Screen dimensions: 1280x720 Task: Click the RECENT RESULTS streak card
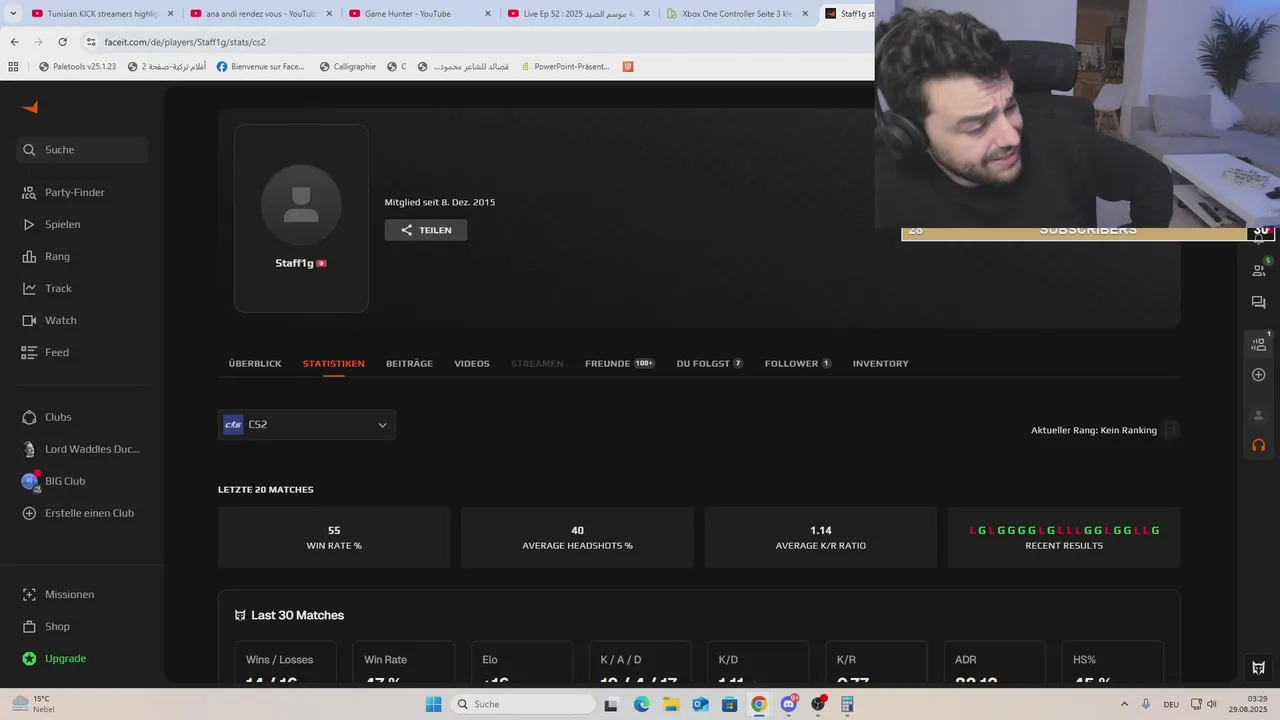pyautogui.click(x=1064, y=537)
